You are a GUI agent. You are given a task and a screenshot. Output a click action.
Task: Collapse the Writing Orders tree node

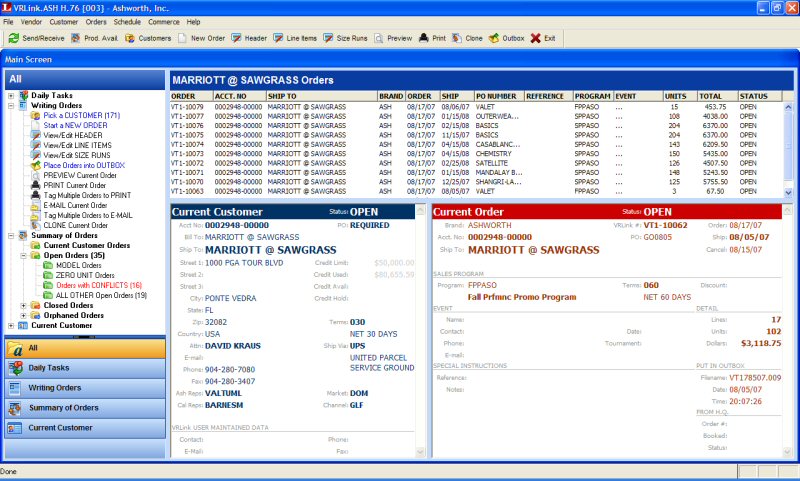pyautogui.click(x=11, y=106)
